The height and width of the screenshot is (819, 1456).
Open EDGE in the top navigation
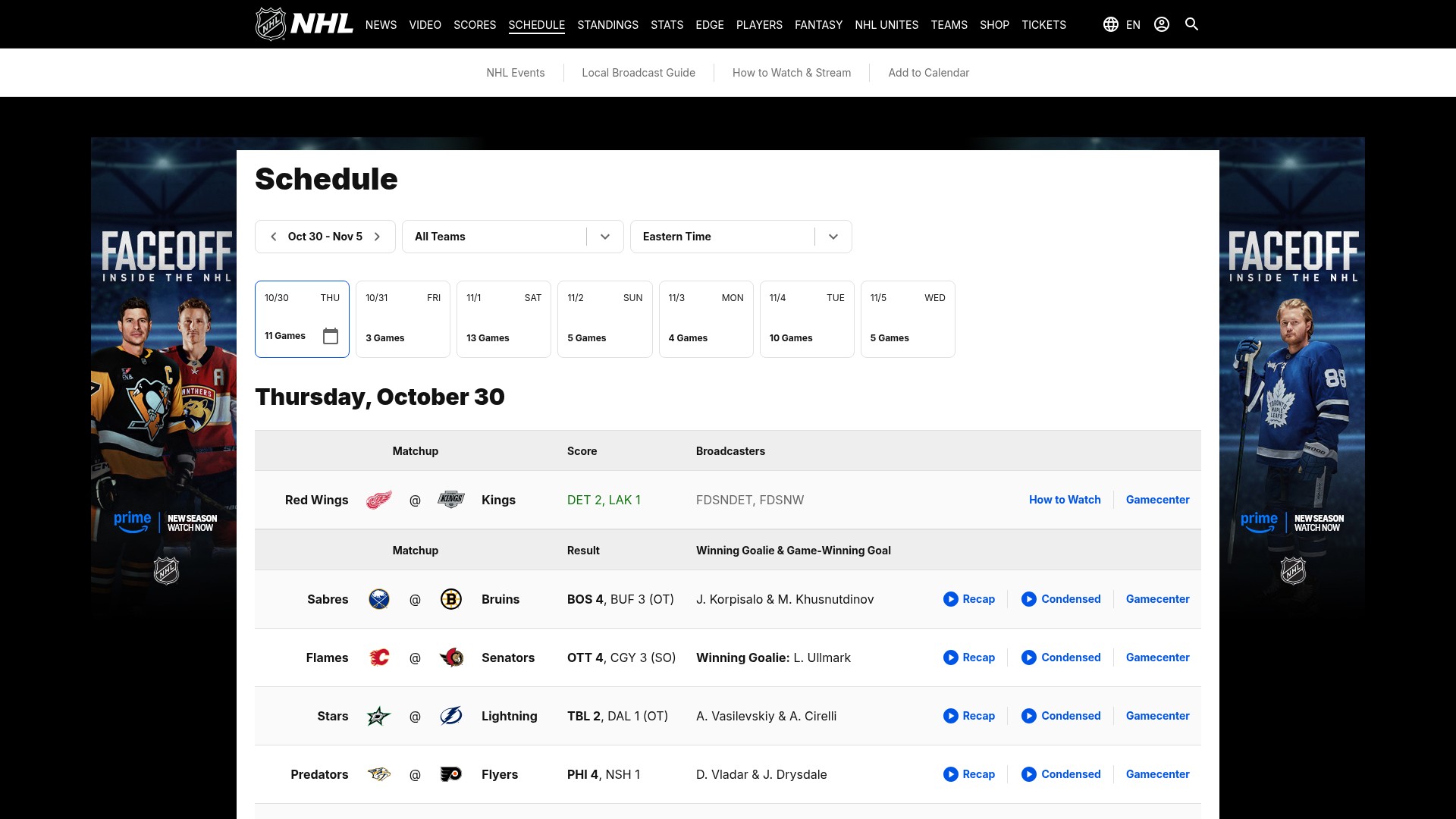[x=710, y=25]
